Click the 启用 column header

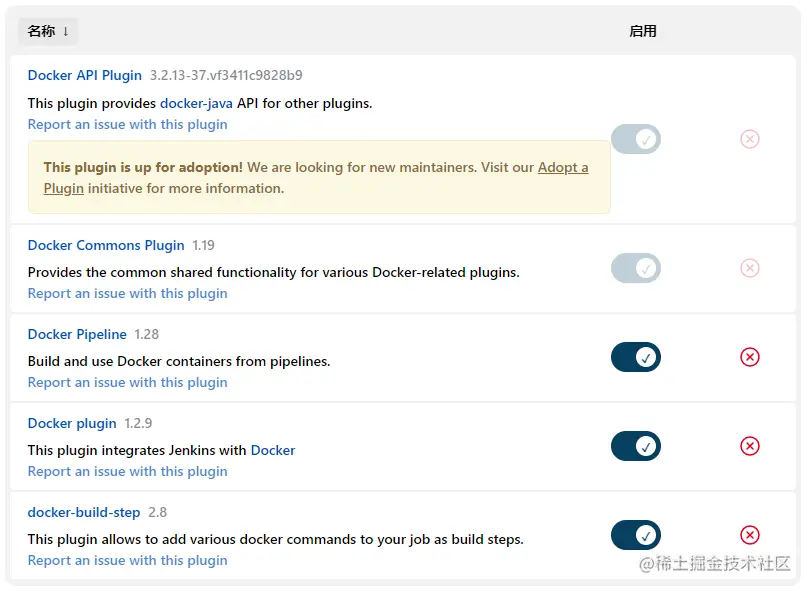coord(643,31)
